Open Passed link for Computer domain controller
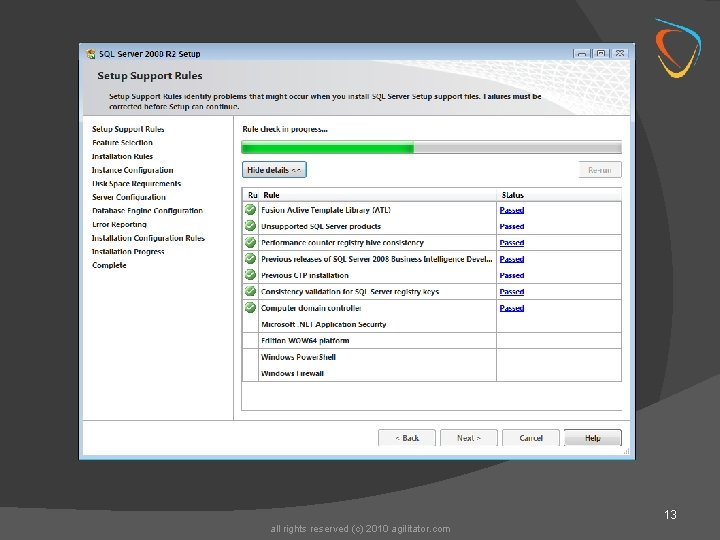Image resolution: width=720 pixels, height=540 pixels. point(512,308)
